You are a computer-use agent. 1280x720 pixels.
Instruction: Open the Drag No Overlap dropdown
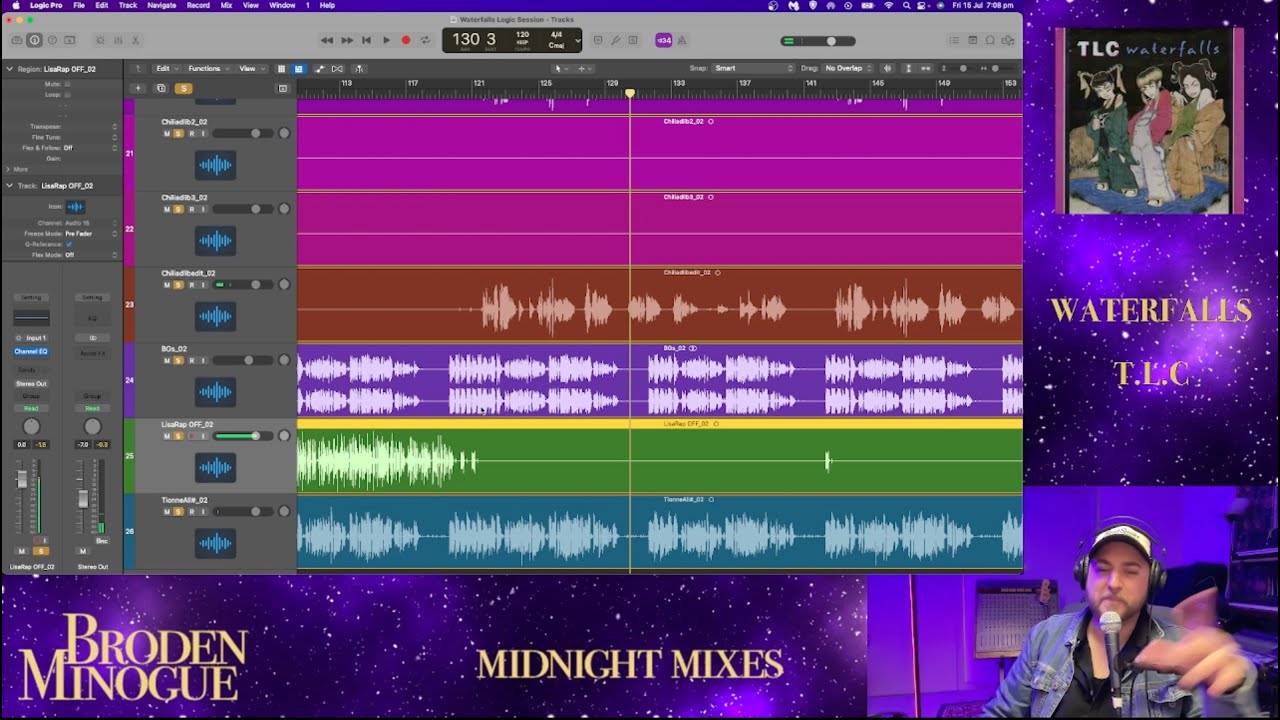(847, 68)
